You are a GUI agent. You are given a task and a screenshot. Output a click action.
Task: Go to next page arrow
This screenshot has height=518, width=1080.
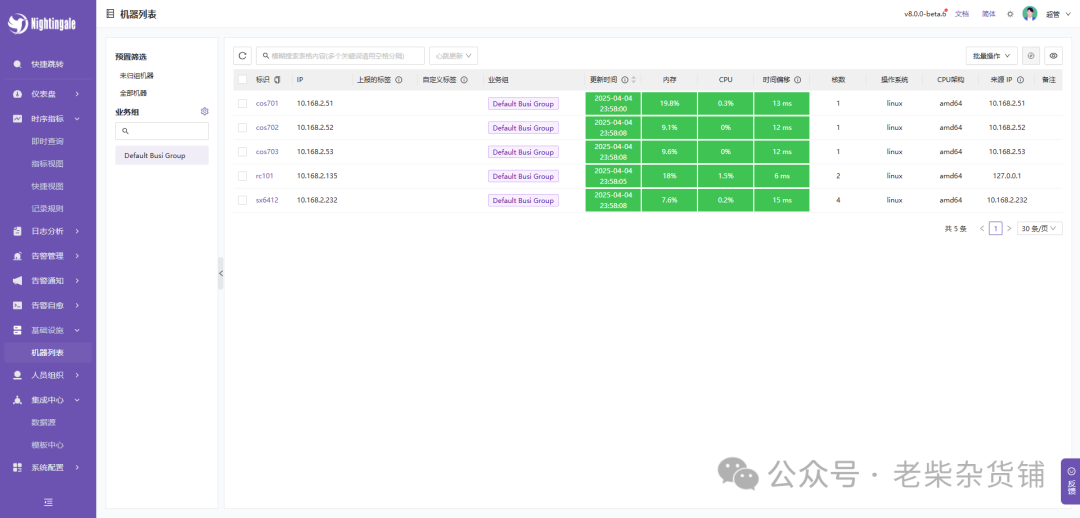1009,228
